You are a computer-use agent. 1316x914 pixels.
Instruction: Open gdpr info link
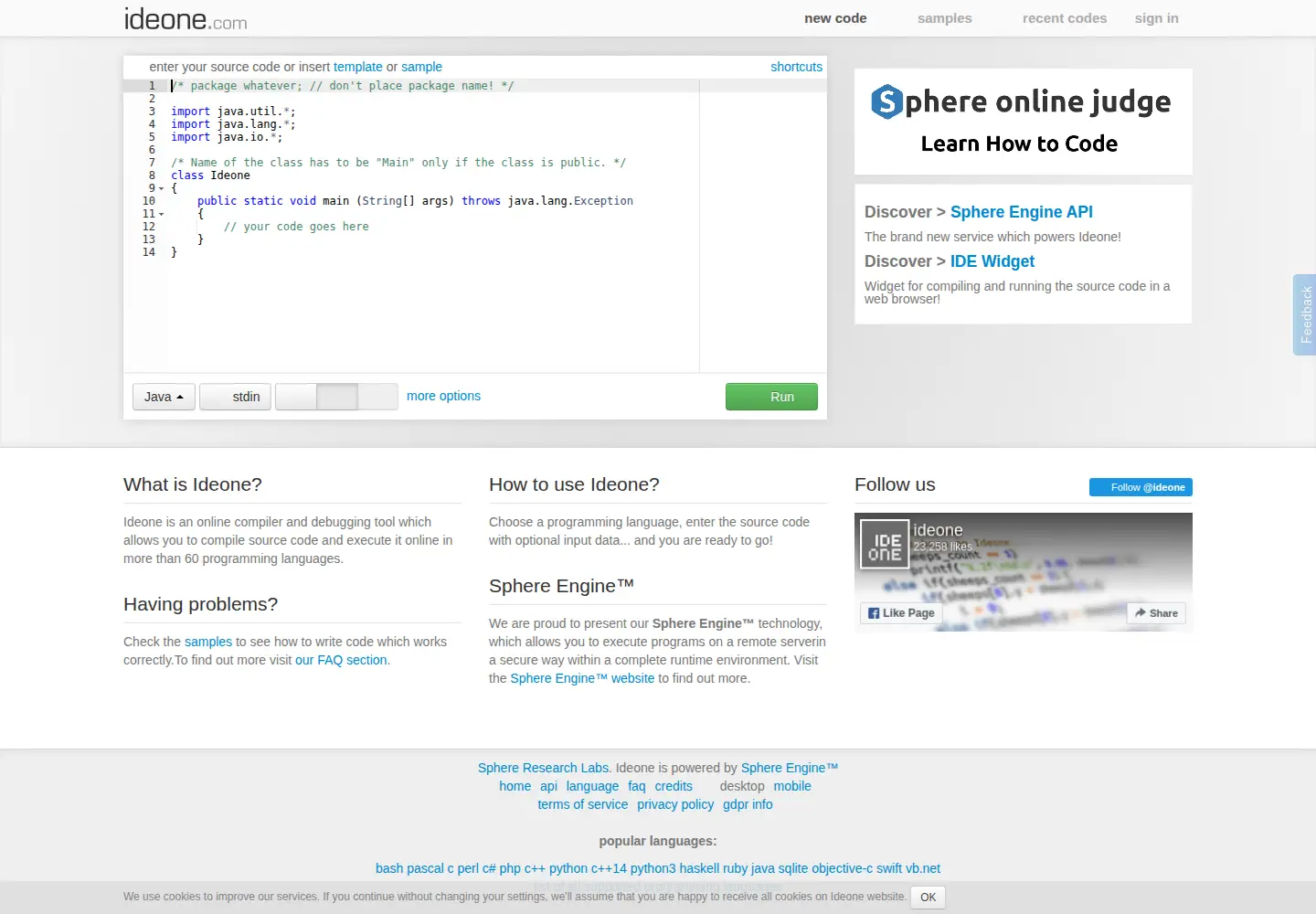748,804
